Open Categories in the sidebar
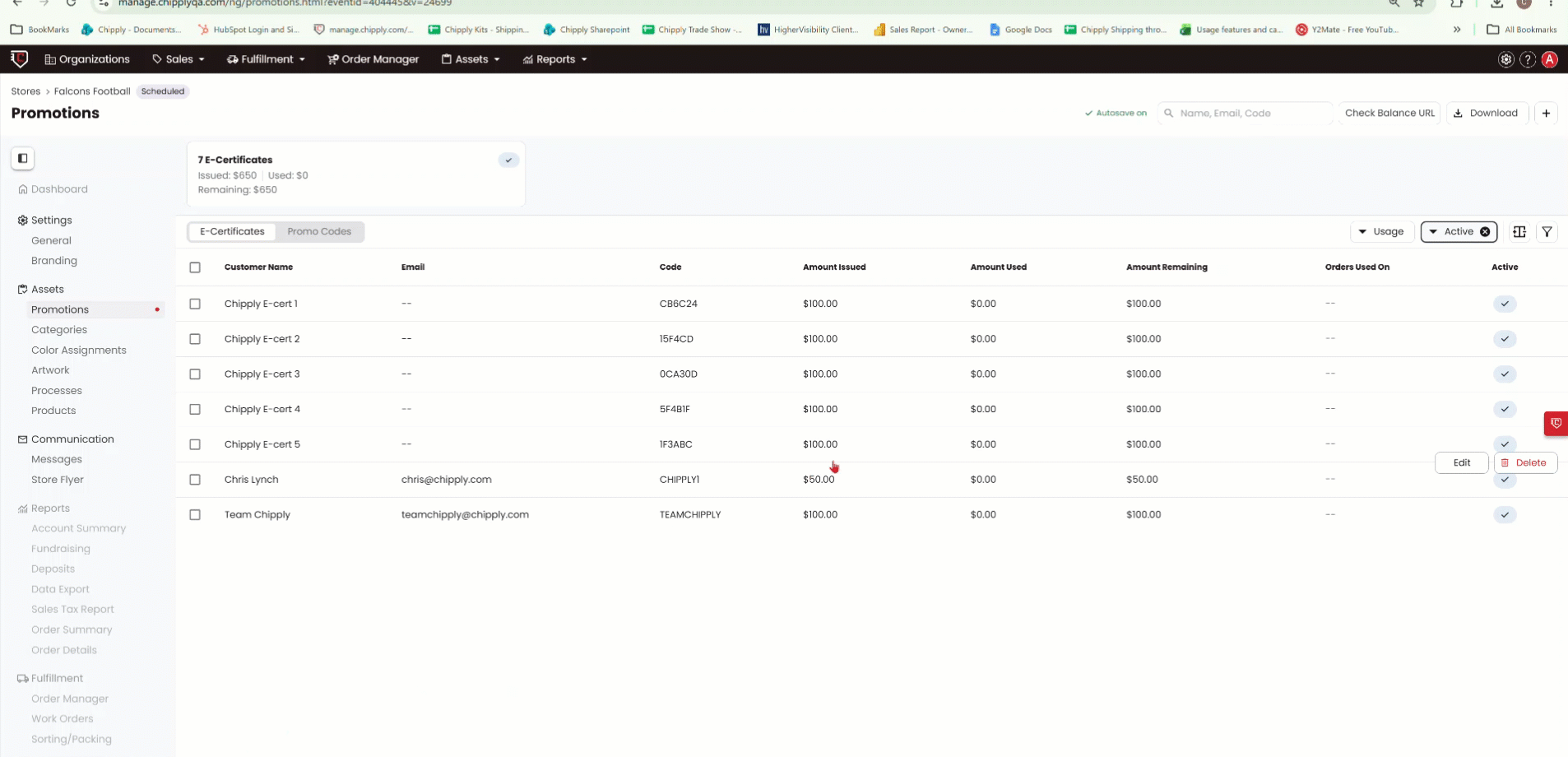Image resolution: width=1568 pixels, height=757 pixels. tap(59, 330)
